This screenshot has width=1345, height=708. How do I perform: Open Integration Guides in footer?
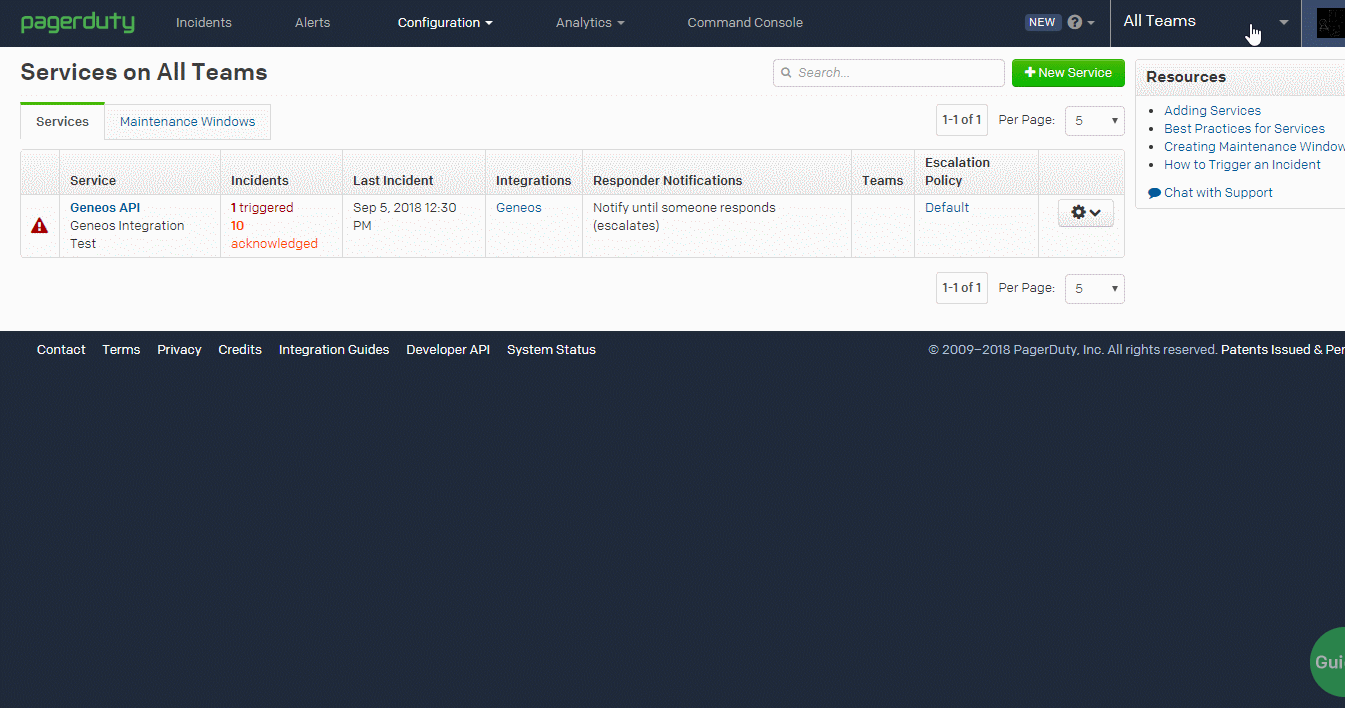coord(334,350)
